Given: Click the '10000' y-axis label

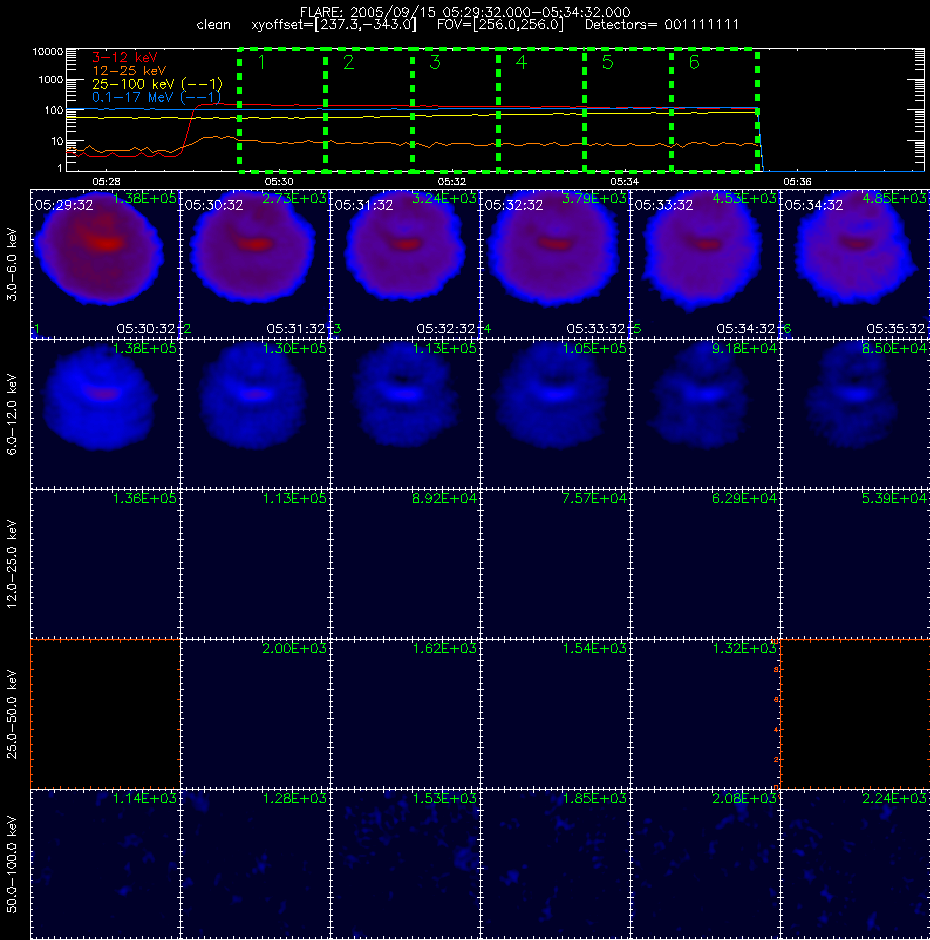Looking at the screenshot, I should tap(48, 52).
